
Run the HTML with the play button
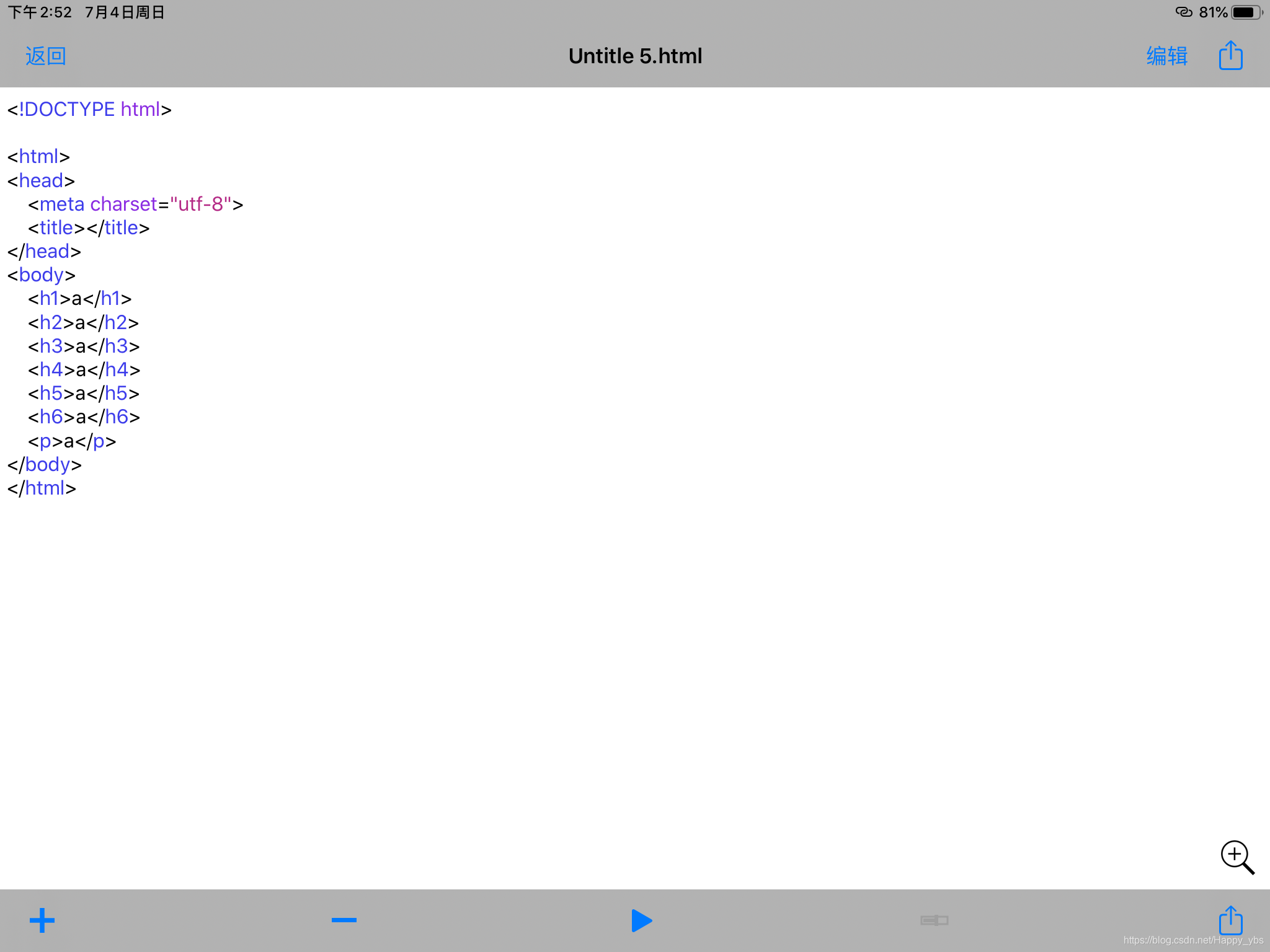pyautogui.click(x=641, y=920)
